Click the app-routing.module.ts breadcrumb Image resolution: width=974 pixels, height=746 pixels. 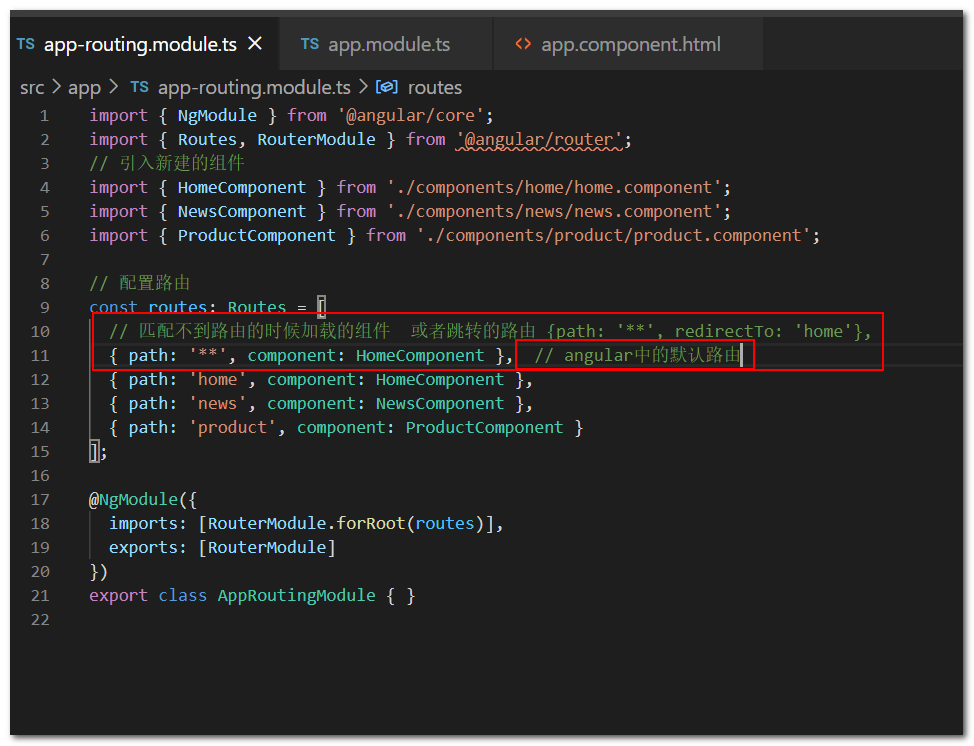click(254, 88)
